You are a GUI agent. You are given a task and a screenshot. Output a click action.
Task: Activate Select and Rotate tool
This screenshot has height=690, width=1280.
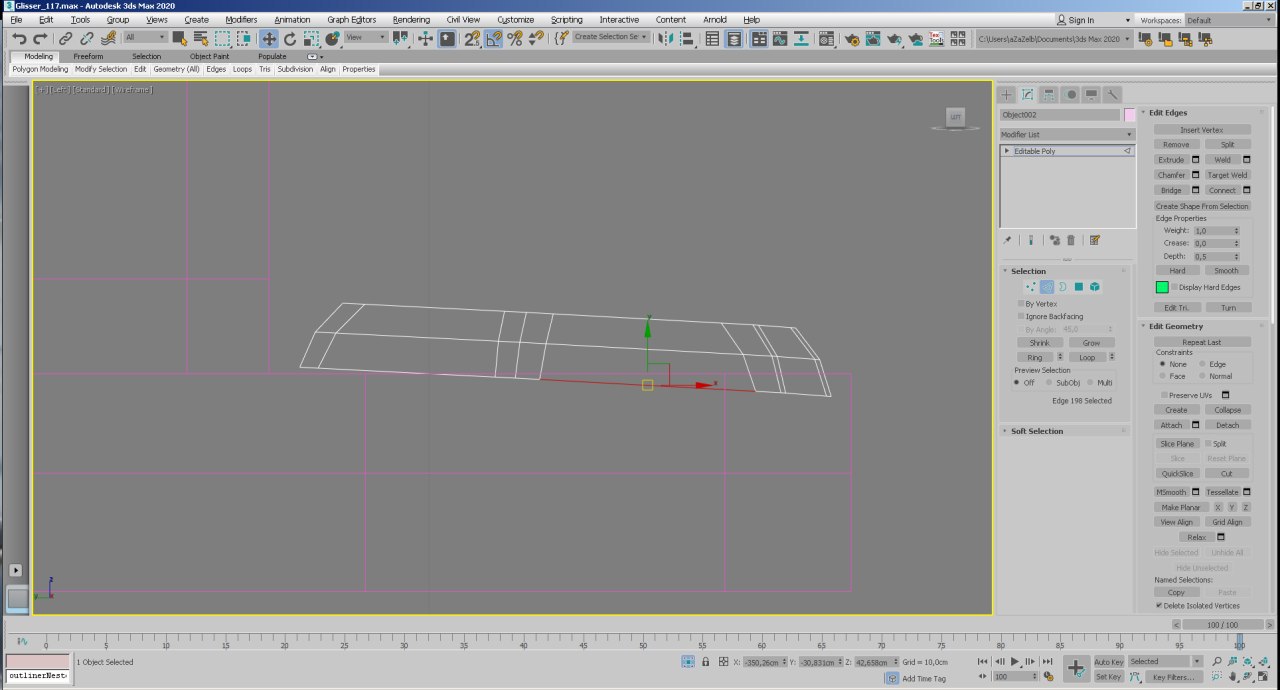290,38
